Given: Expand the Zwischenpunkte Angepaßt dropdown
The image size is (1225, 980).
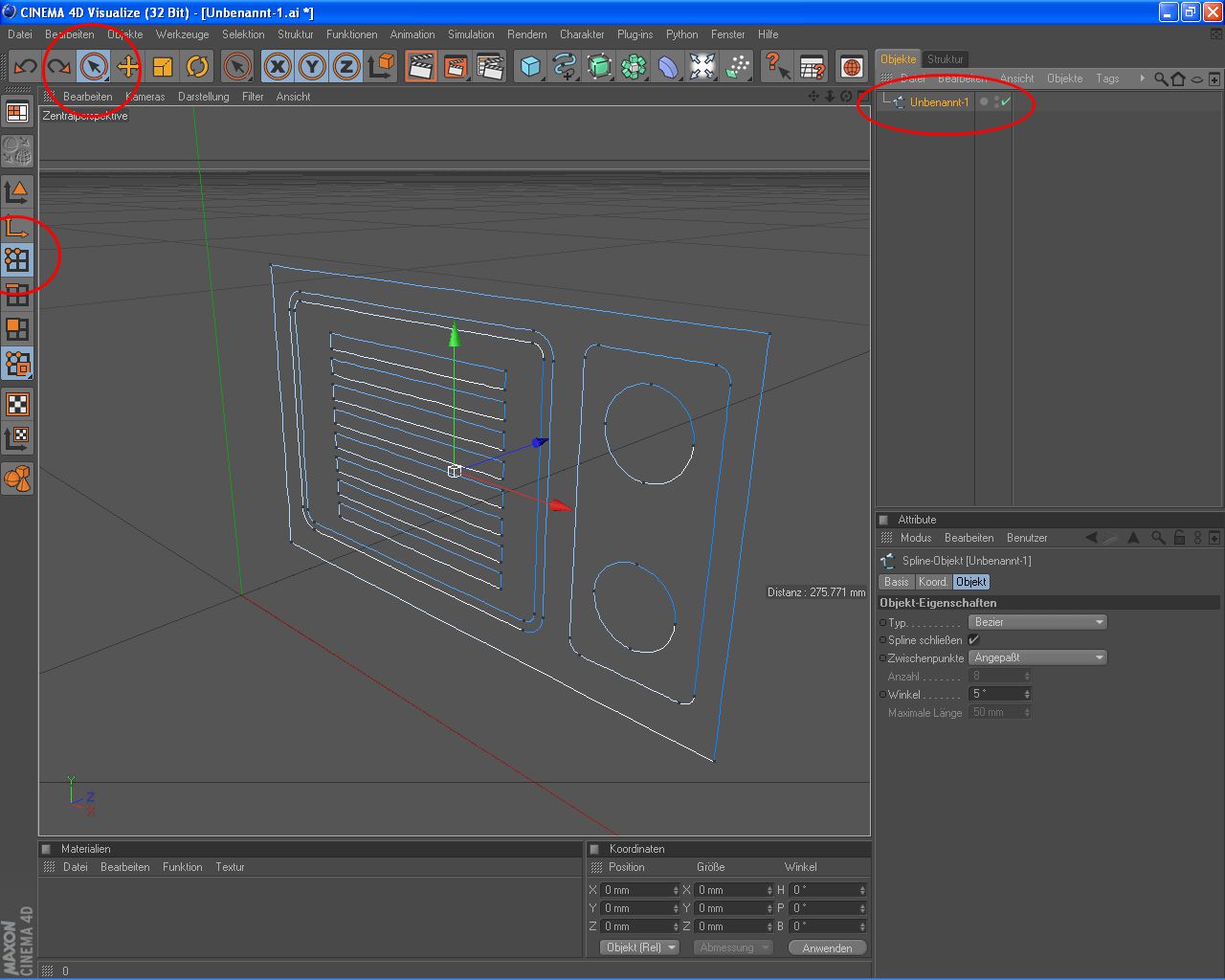Looking at the screenshot, I should tap(1037, 657).
